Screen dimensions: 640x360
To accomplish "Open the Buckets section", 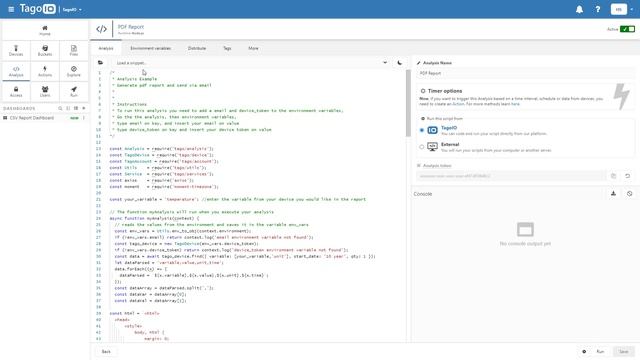I will (x=45, y=51).
